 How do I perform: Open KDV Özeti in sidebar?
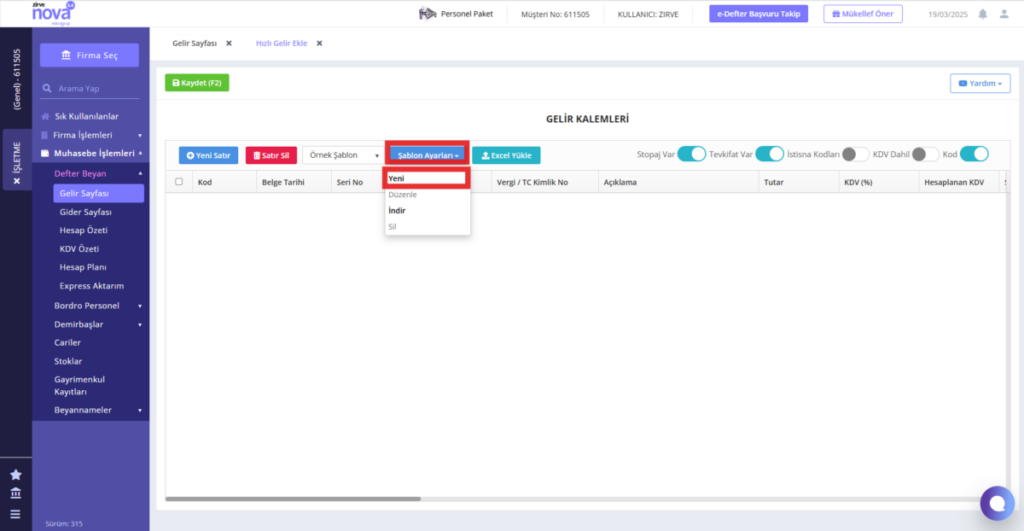pyautogui.click(x=79, y=249)
